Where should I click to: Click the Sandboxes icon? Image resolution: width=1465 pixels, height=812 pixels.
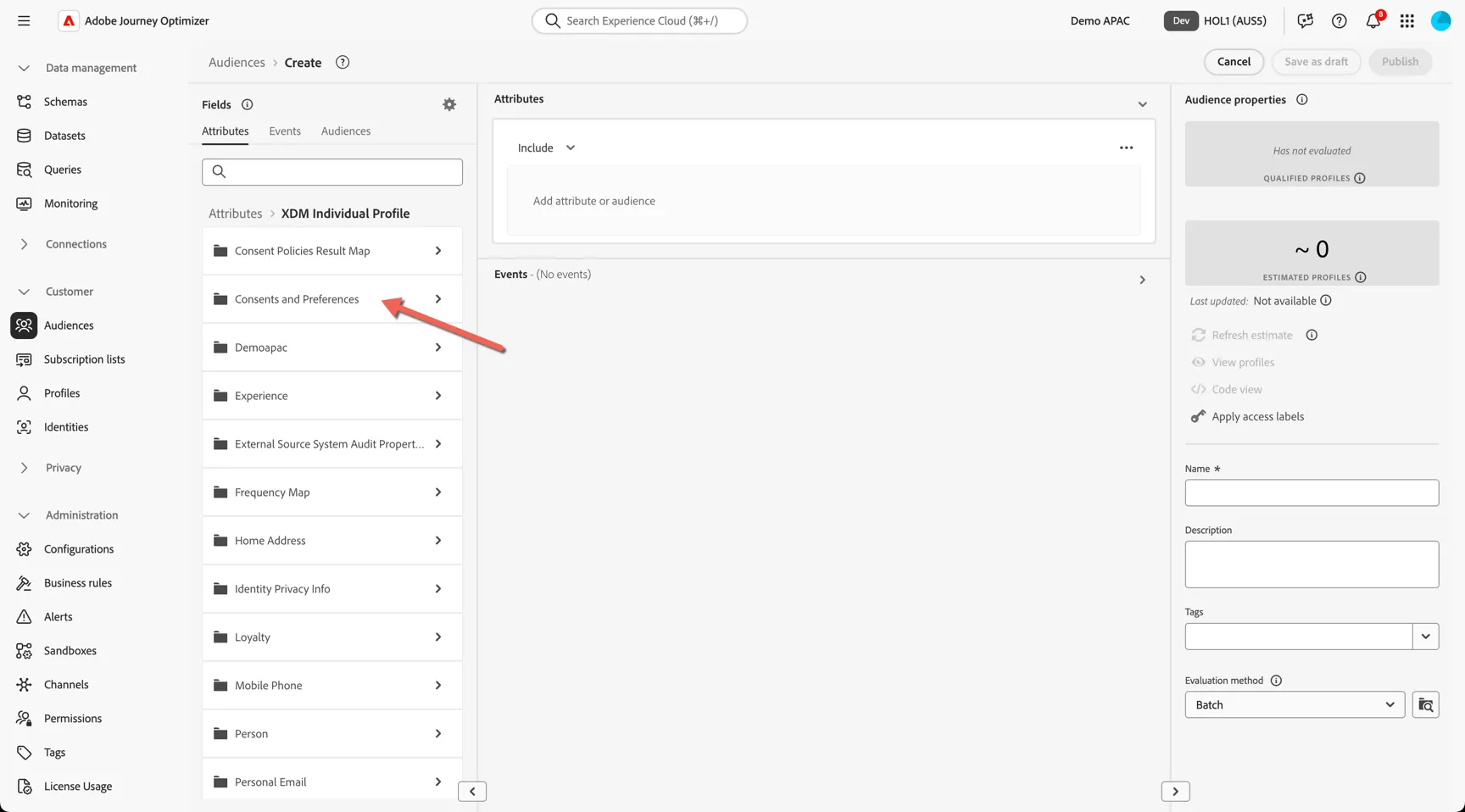coord(24,651)
